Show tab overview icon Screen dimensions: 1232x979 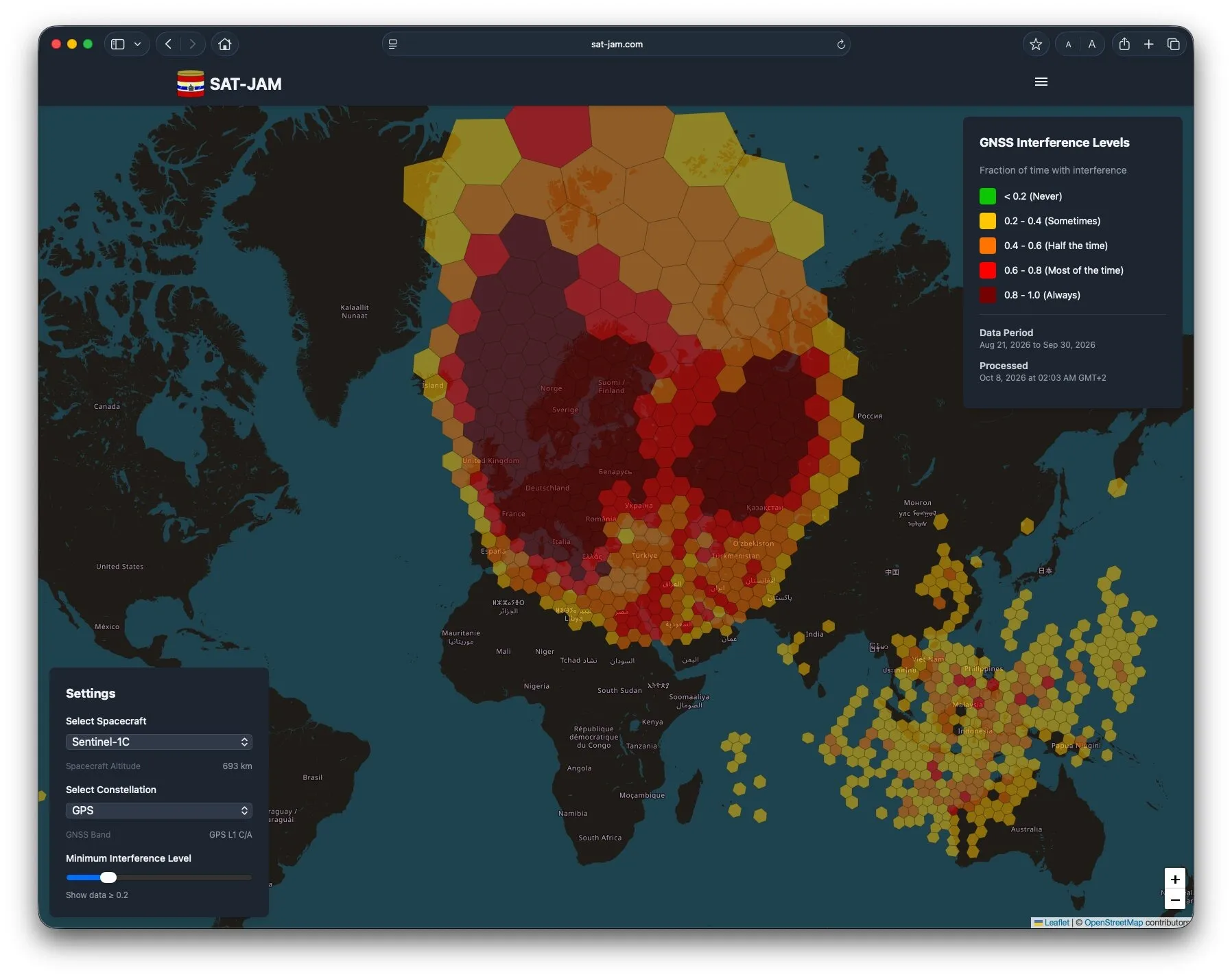point(1174,44)
